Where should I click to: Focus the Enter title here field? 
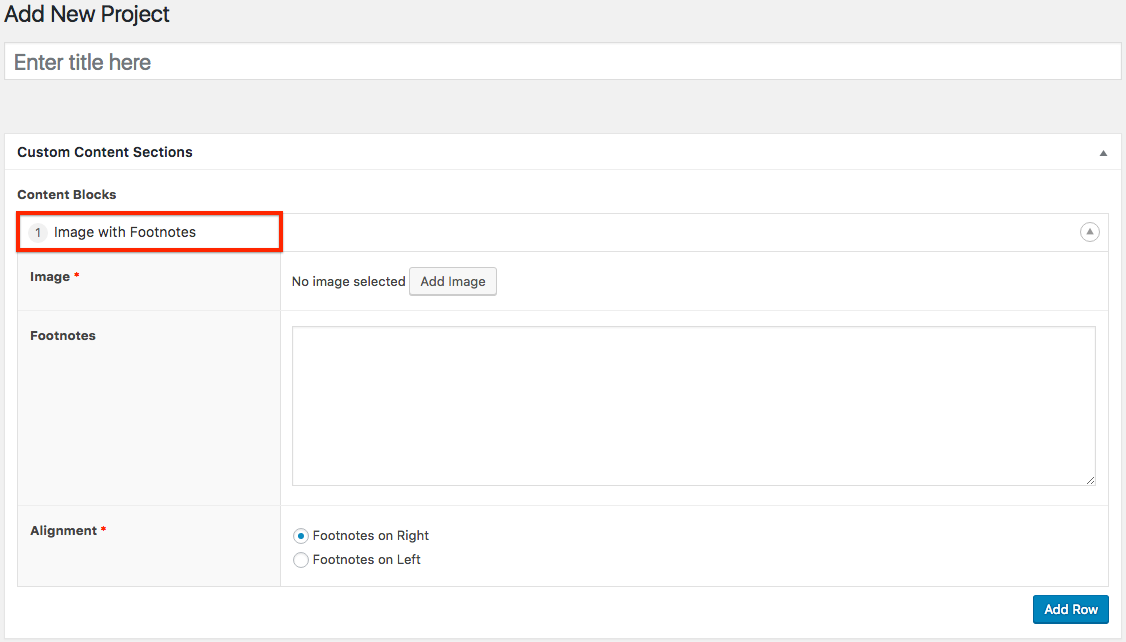coord(562,62)
